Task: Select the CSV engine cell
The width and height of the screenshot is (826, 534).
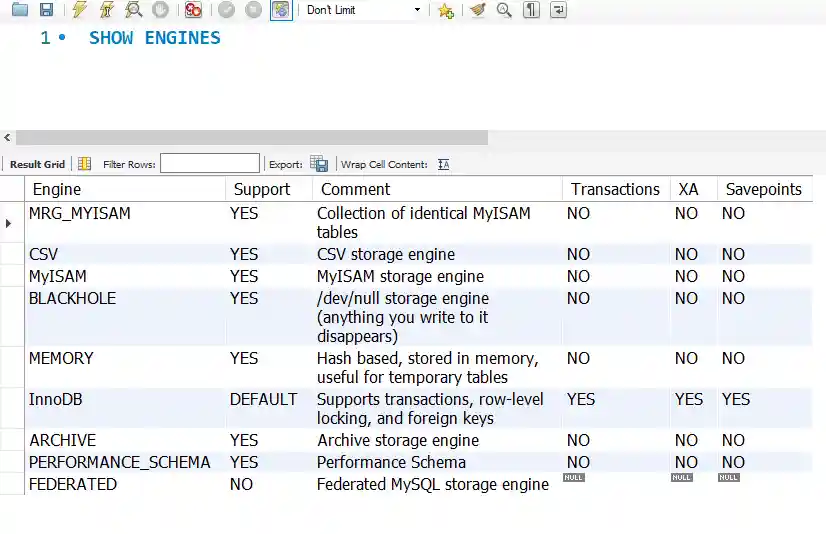Action: pyautogui.click(x=125, y=254)
